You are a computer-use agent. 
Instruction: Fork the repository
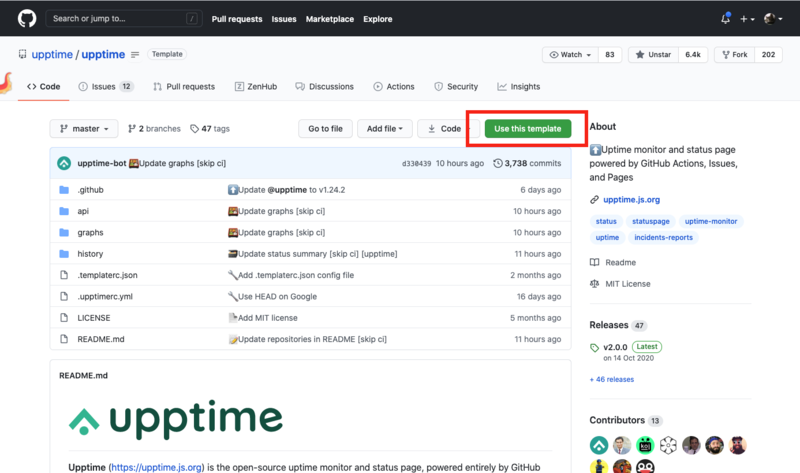point(735,55)
